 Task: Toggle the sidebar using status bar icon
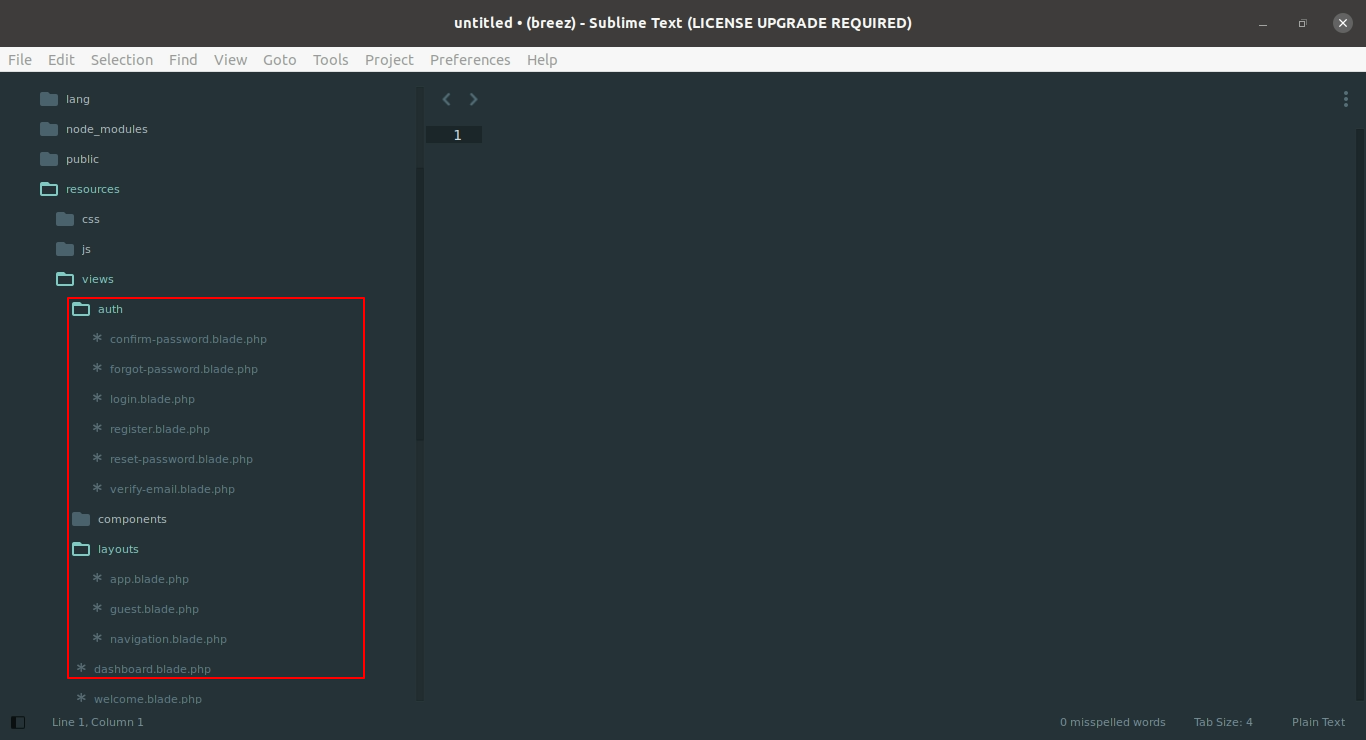point(17,722)
